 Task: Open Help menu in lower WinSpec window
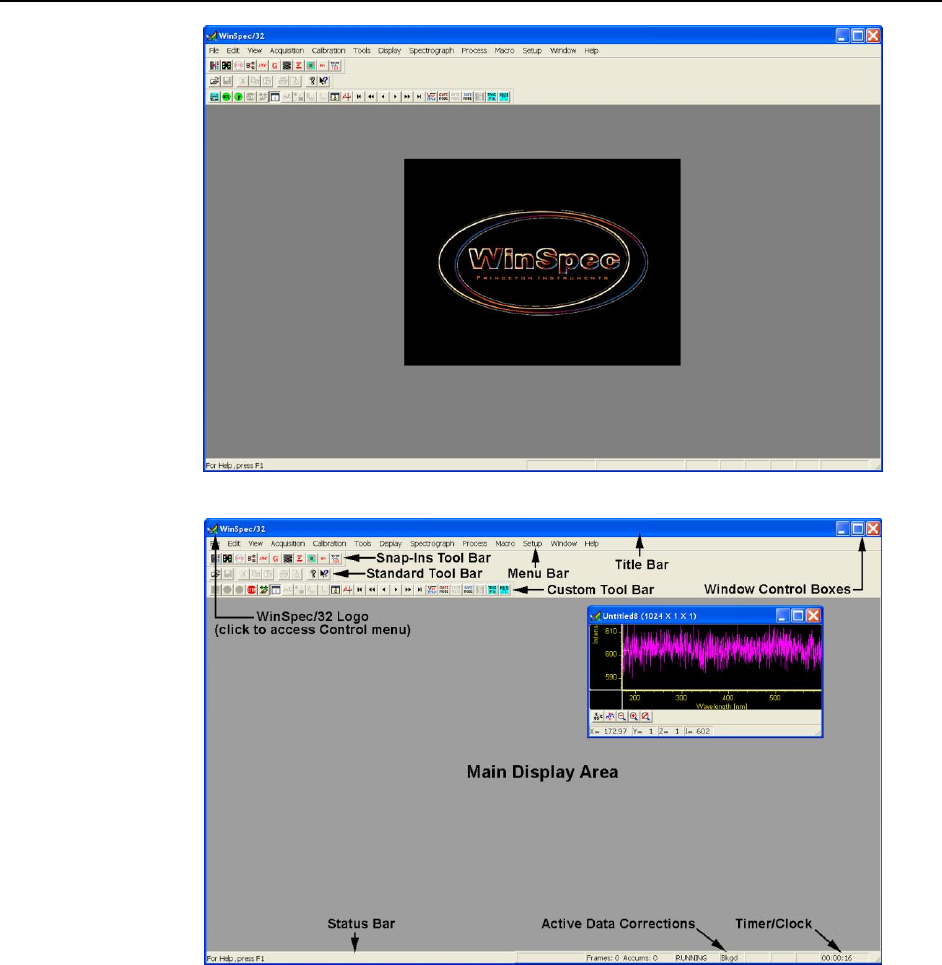(591, 543)
